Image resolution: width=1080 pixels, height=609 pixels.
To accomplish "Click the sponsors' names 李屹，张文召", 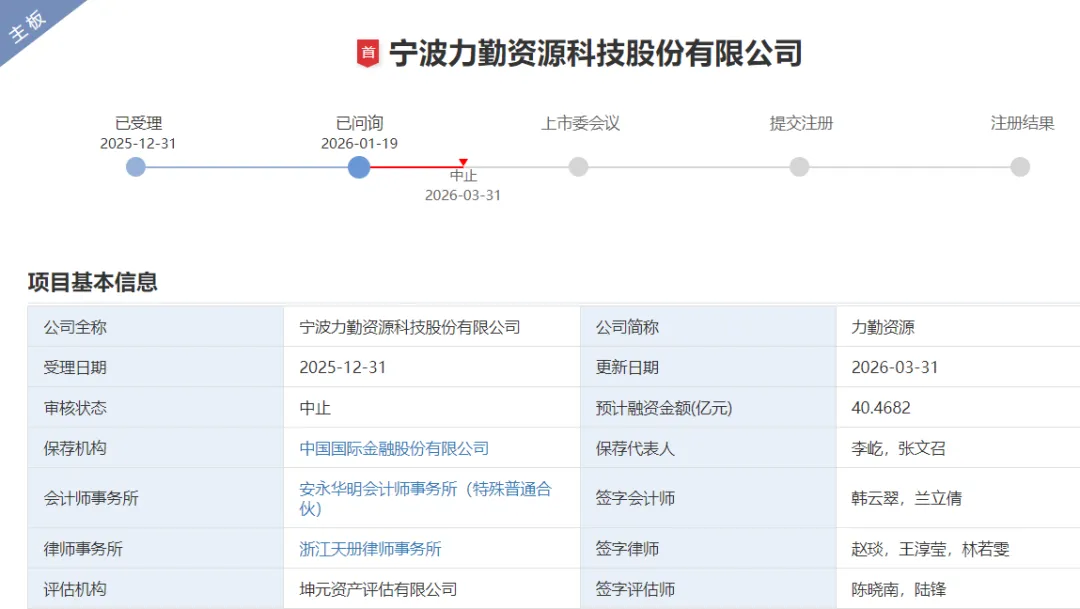I will pos(898,448).
